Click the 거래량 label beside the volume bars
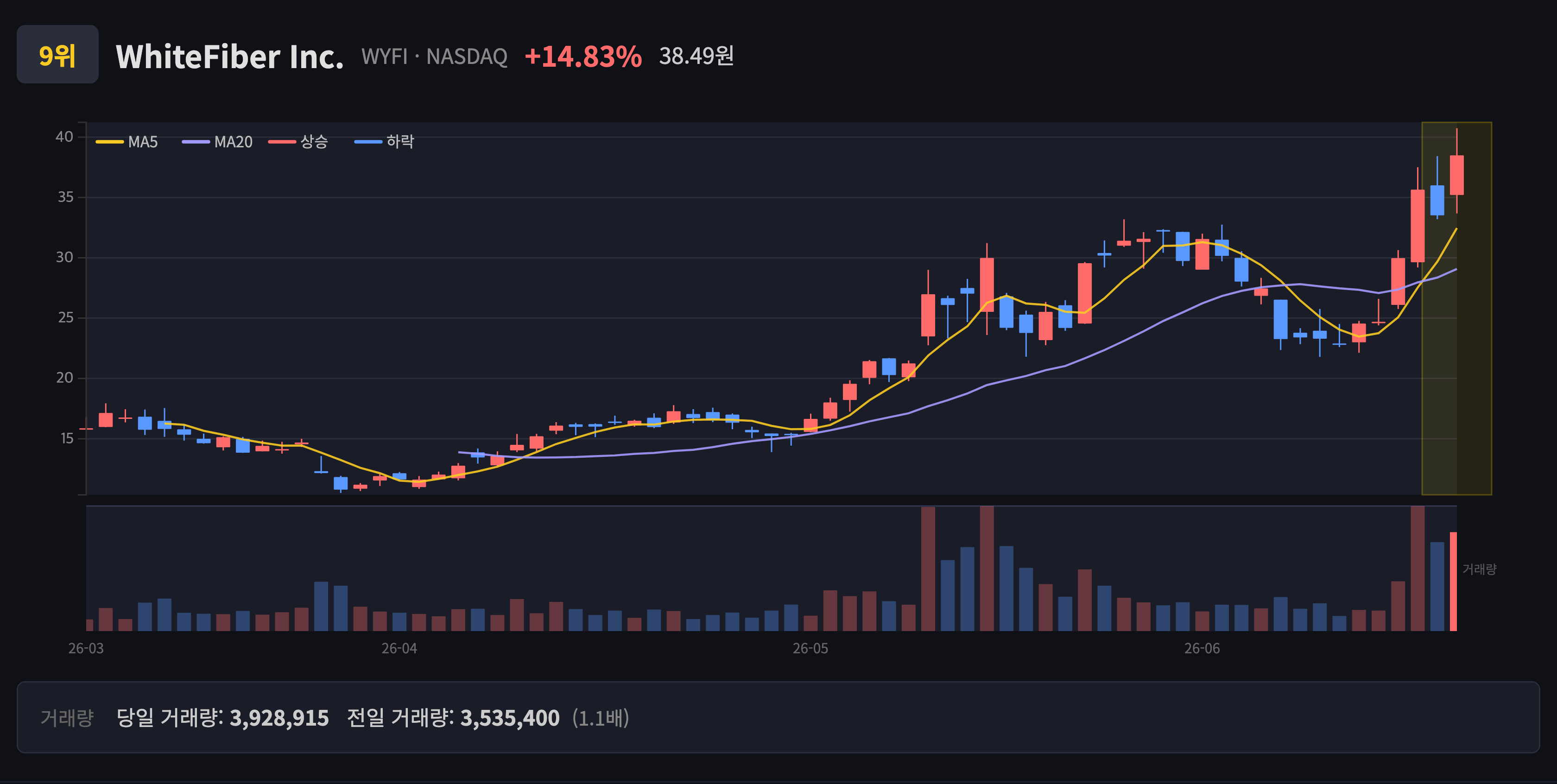This screenshot has width=1557, height=784. click(x=1479, y=569)
